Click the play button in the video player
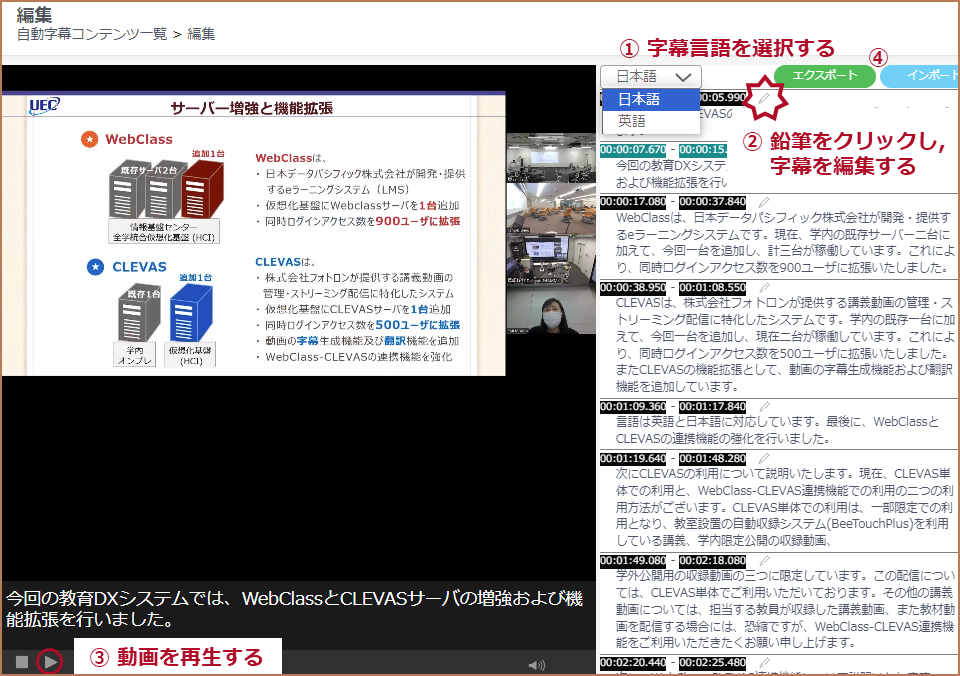Viewport: 960px width, 676px height. click(x=49, y=661)
